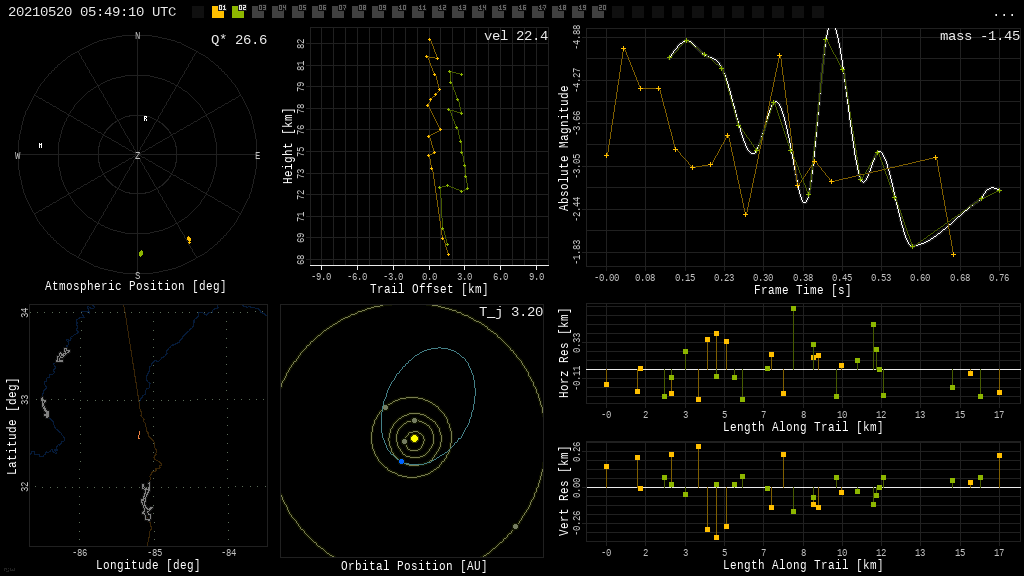1024x576 pixels.
Task: Select the orange station 01 box
Action: [218, 12]
